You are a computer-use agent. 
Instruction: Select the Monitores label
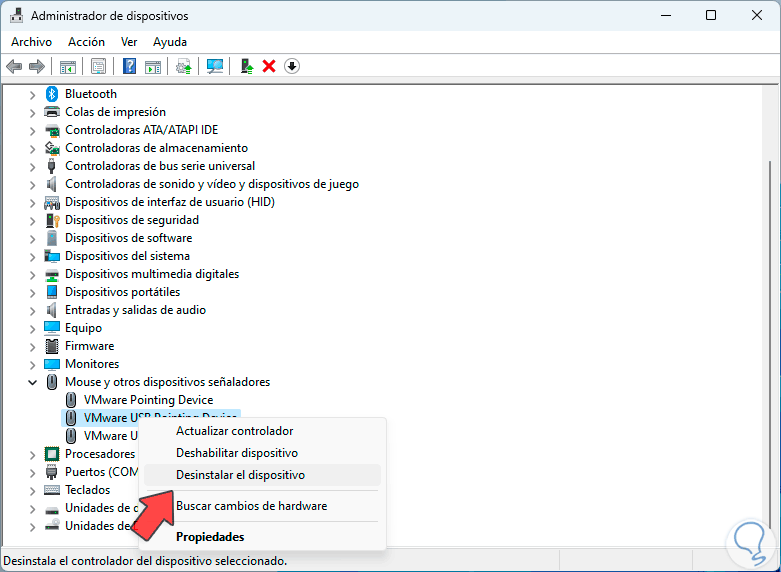point(92,364)
